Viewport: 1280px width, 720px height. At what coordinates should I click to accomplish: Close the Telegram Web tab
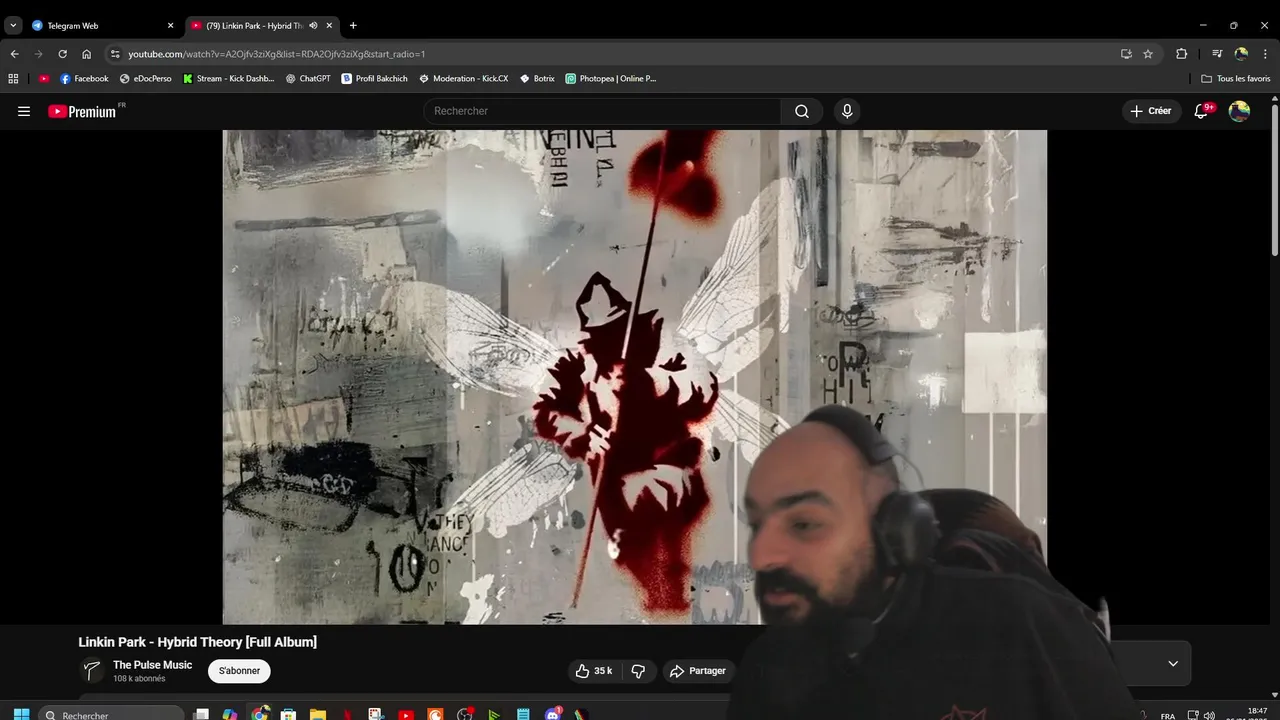[x=170, y=26]
